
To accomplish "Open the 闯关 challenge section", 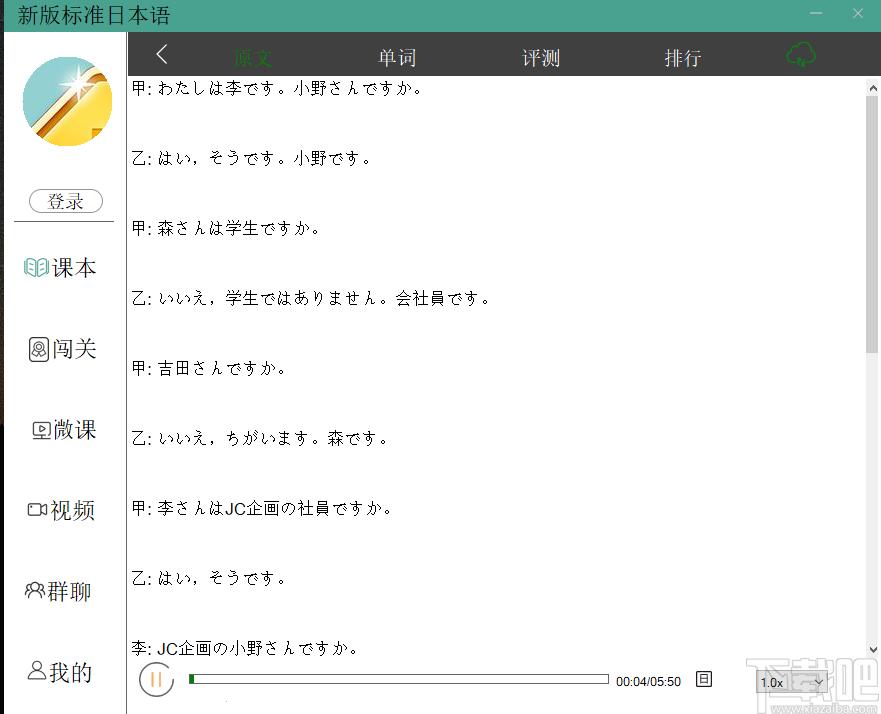I will coord(62,349).
